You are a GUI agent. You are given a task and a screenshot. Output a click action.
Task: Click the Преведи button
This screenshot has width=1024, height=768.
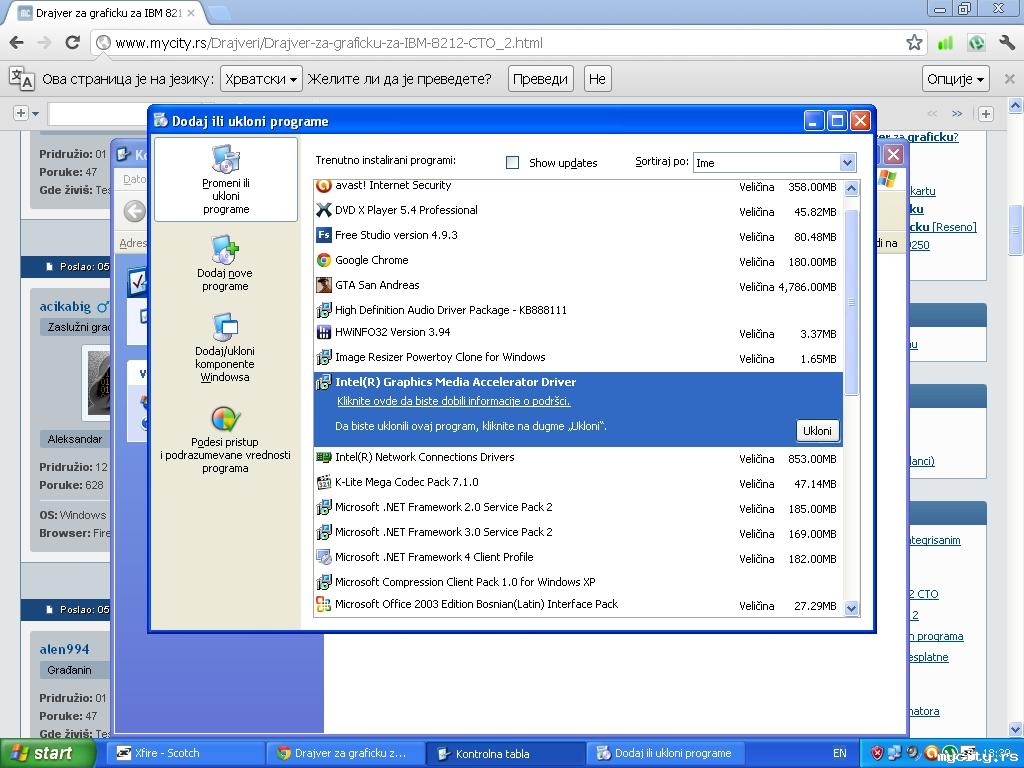[540, 79]
